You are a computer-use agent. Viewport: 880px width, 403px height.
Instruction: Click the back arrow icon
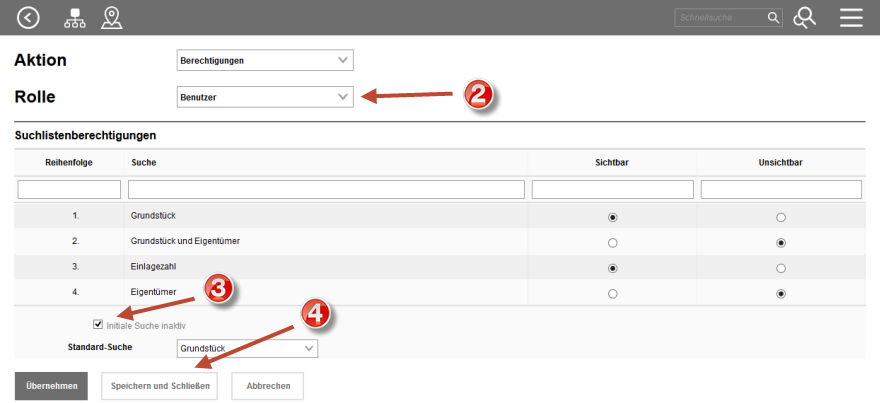tap(29, 17)
